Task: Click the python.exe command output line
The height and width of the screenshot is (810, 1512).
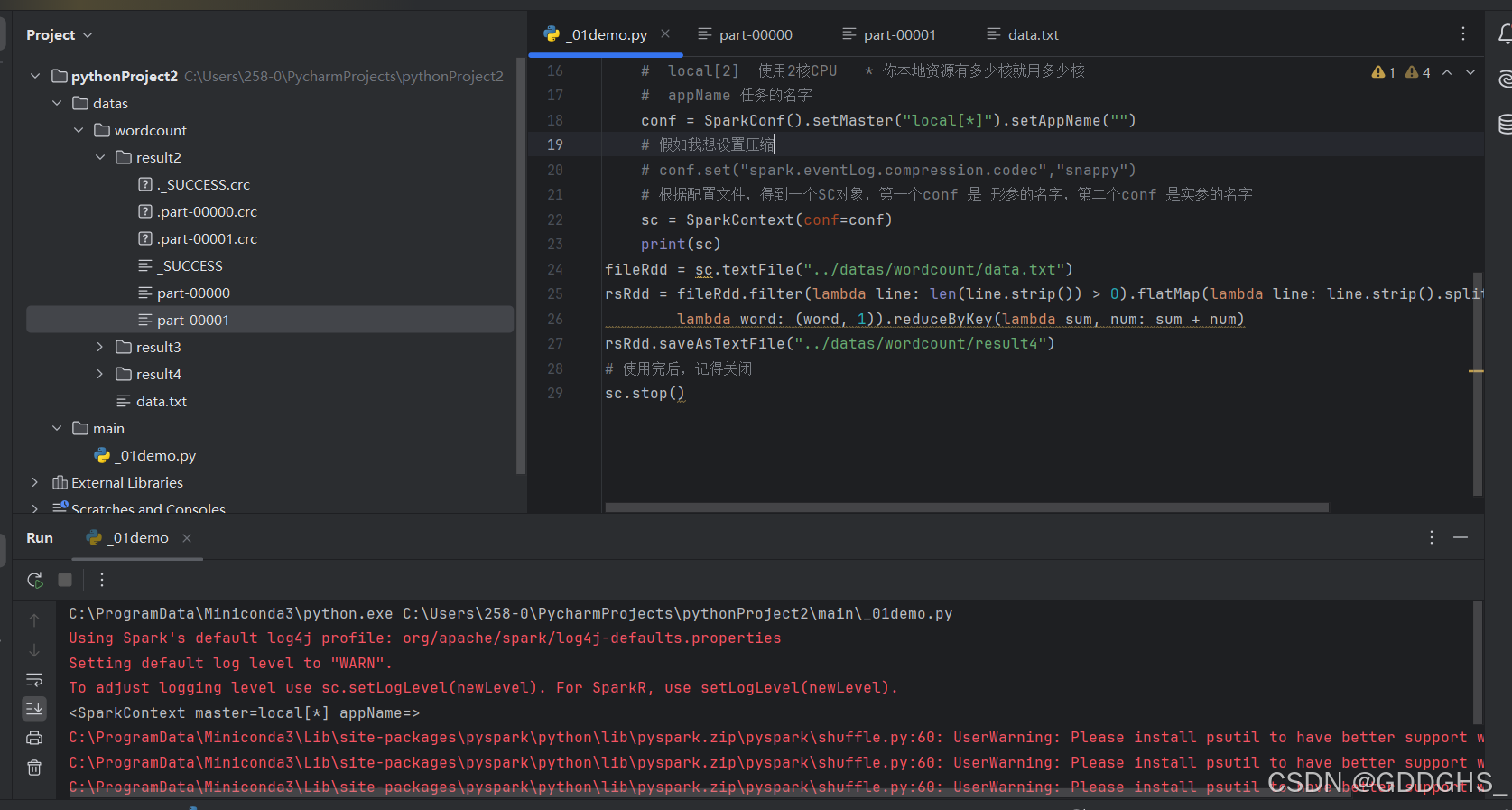Action: (511, 613)
